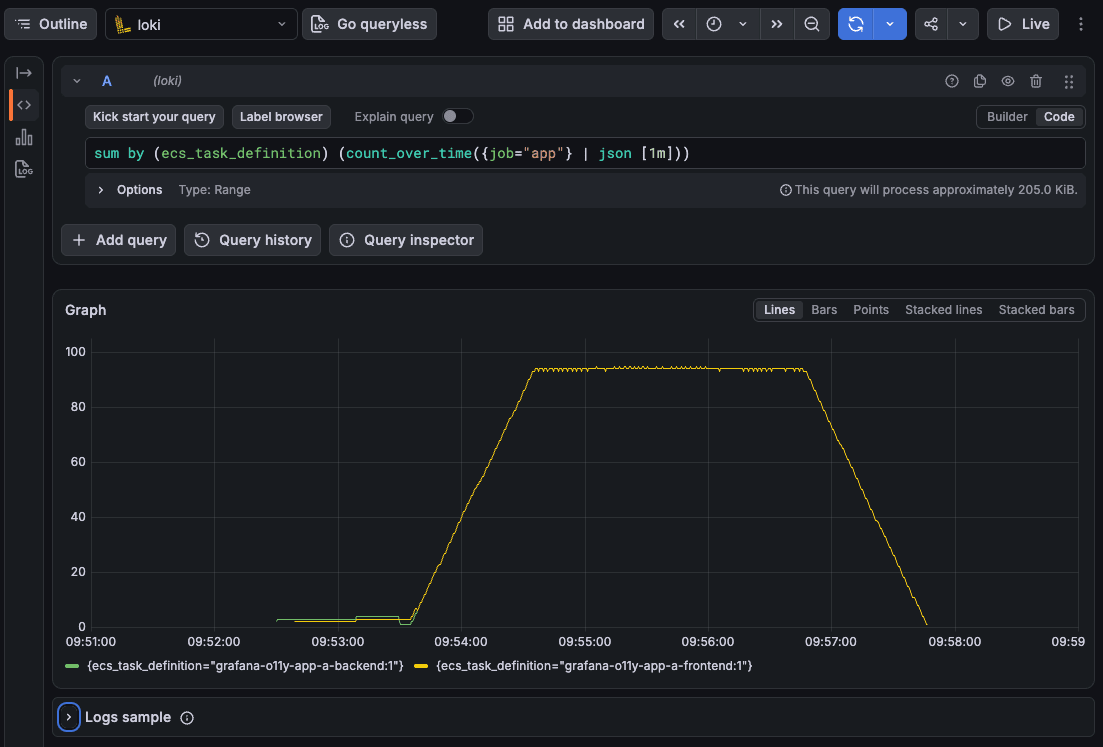Open Logs sample info icon
This screenshot has width=1103, height=747.
click(x=187, y=718)
